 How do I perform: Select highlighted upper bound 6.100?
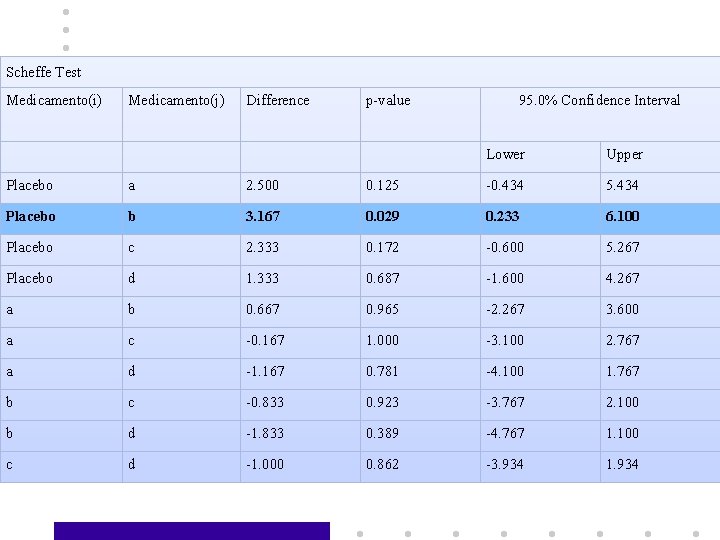pyautogui.click(x=623, y=216)
